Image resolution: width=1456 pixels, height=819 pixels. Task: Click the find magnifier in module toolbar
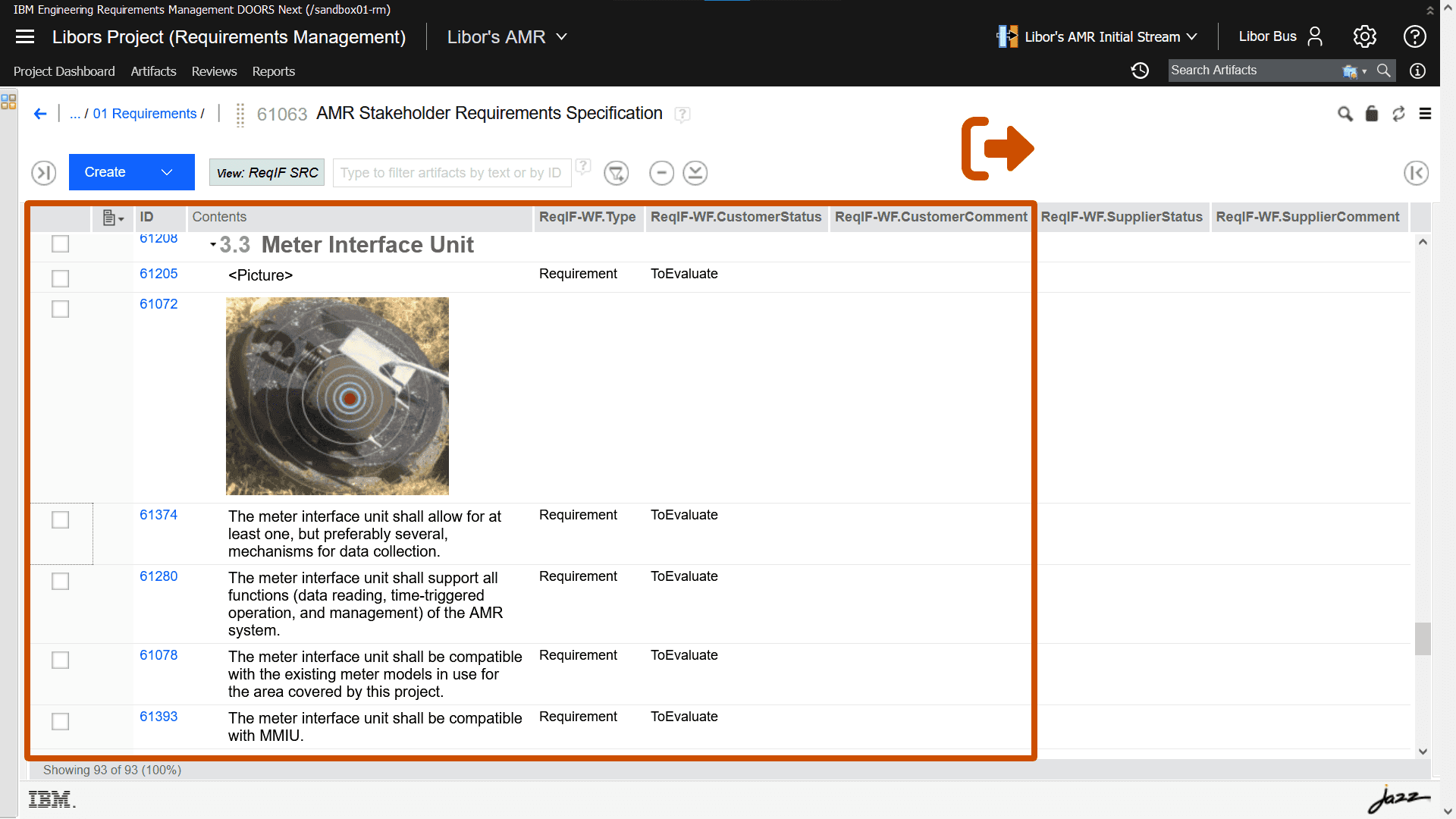pyautogui.click(x=1345, y=114)
